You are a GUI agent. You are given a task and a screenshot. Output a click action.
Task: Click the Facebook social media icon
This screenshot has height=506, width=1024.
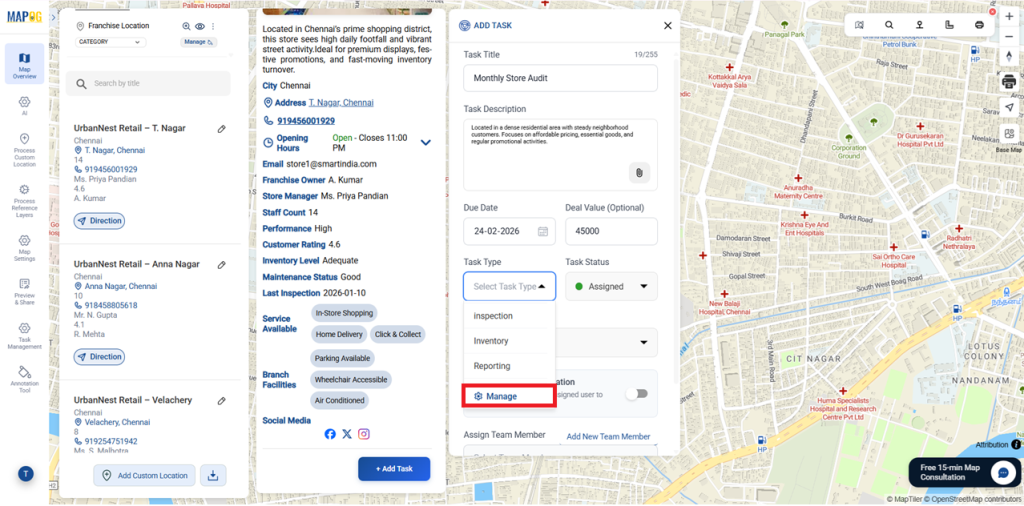pyautogui.click(x=330, y=434)
